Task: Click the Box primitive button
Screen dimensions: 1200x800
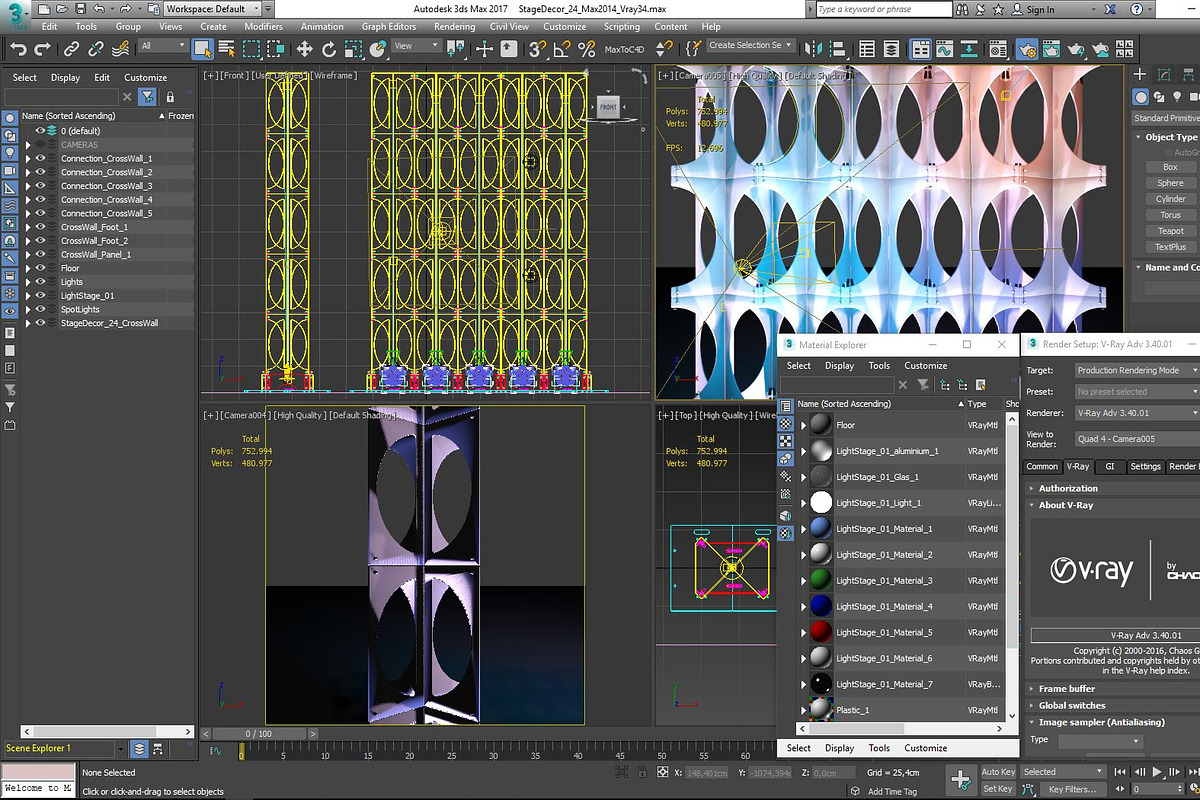Action: click(x=1170, y=168)
